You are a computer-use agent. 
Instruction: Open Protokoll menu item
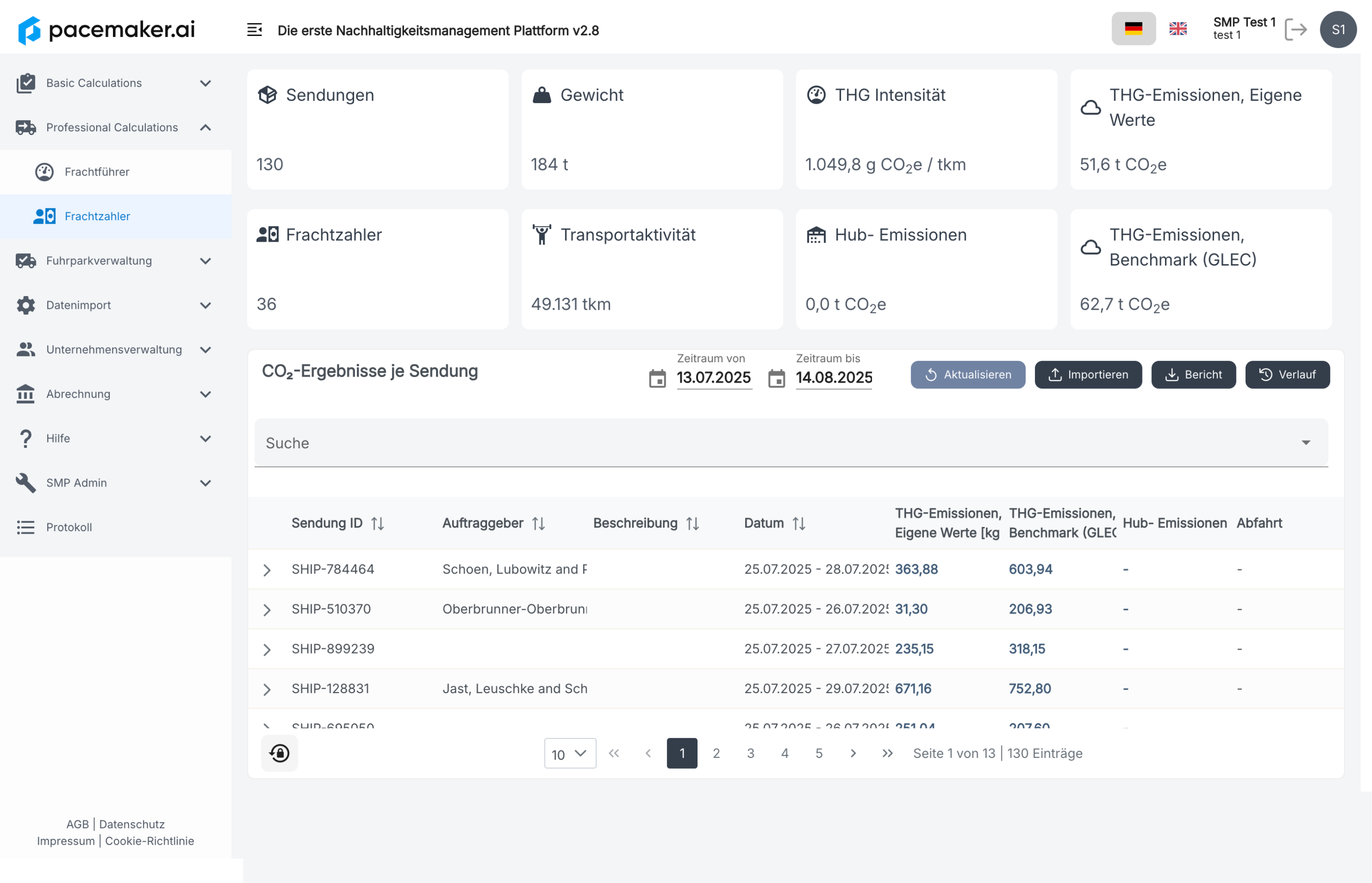coord(115,527)
